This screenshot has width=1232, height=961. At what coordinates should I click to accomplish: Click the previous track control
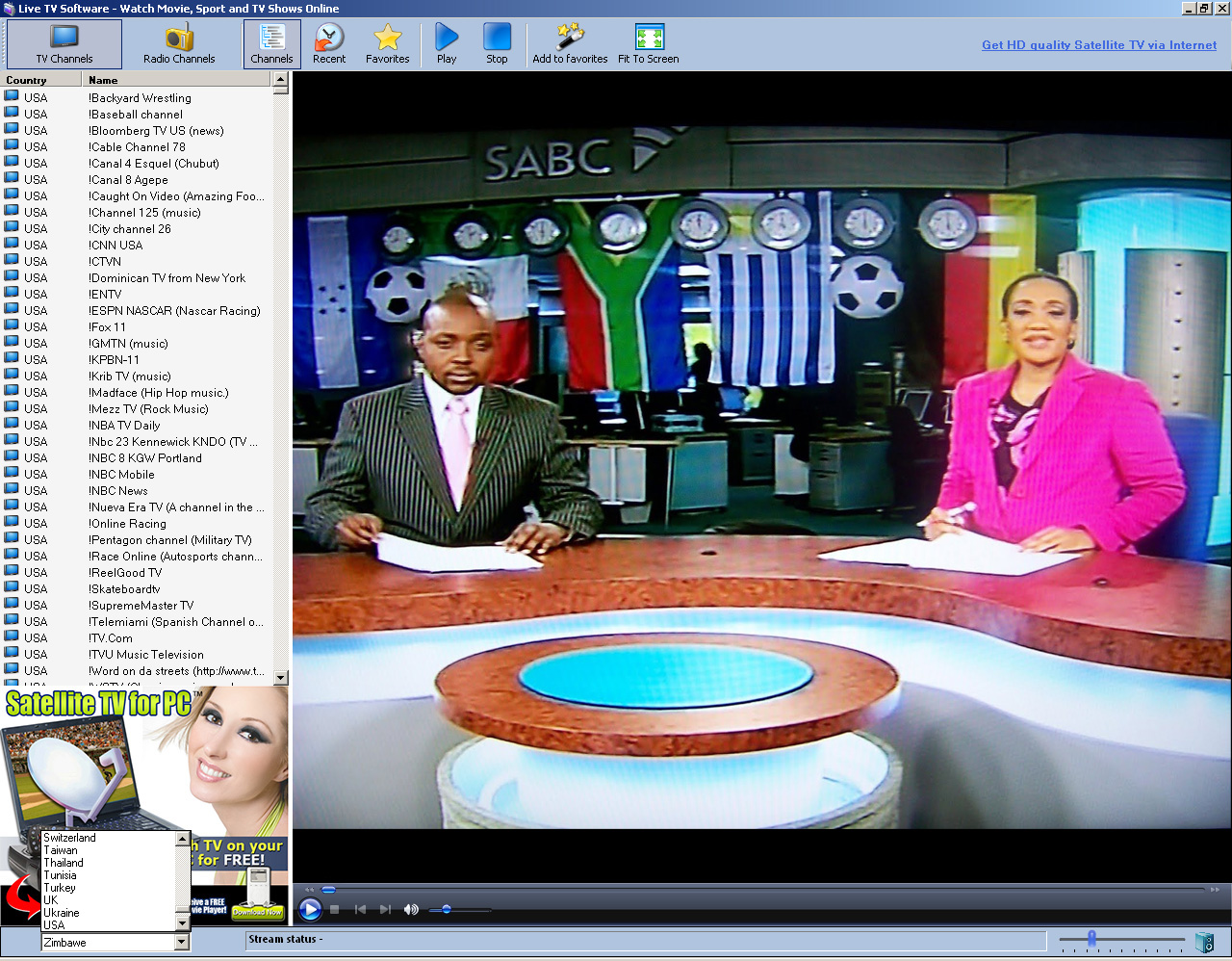(x=360, y=909)
